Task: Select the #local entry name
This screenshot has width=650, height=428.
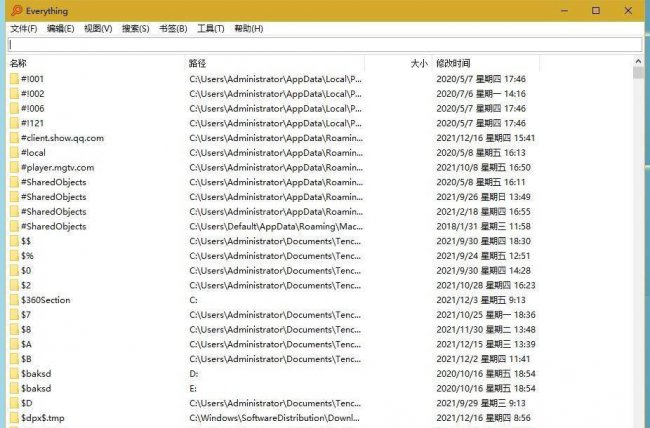Action: coord(33,153)
